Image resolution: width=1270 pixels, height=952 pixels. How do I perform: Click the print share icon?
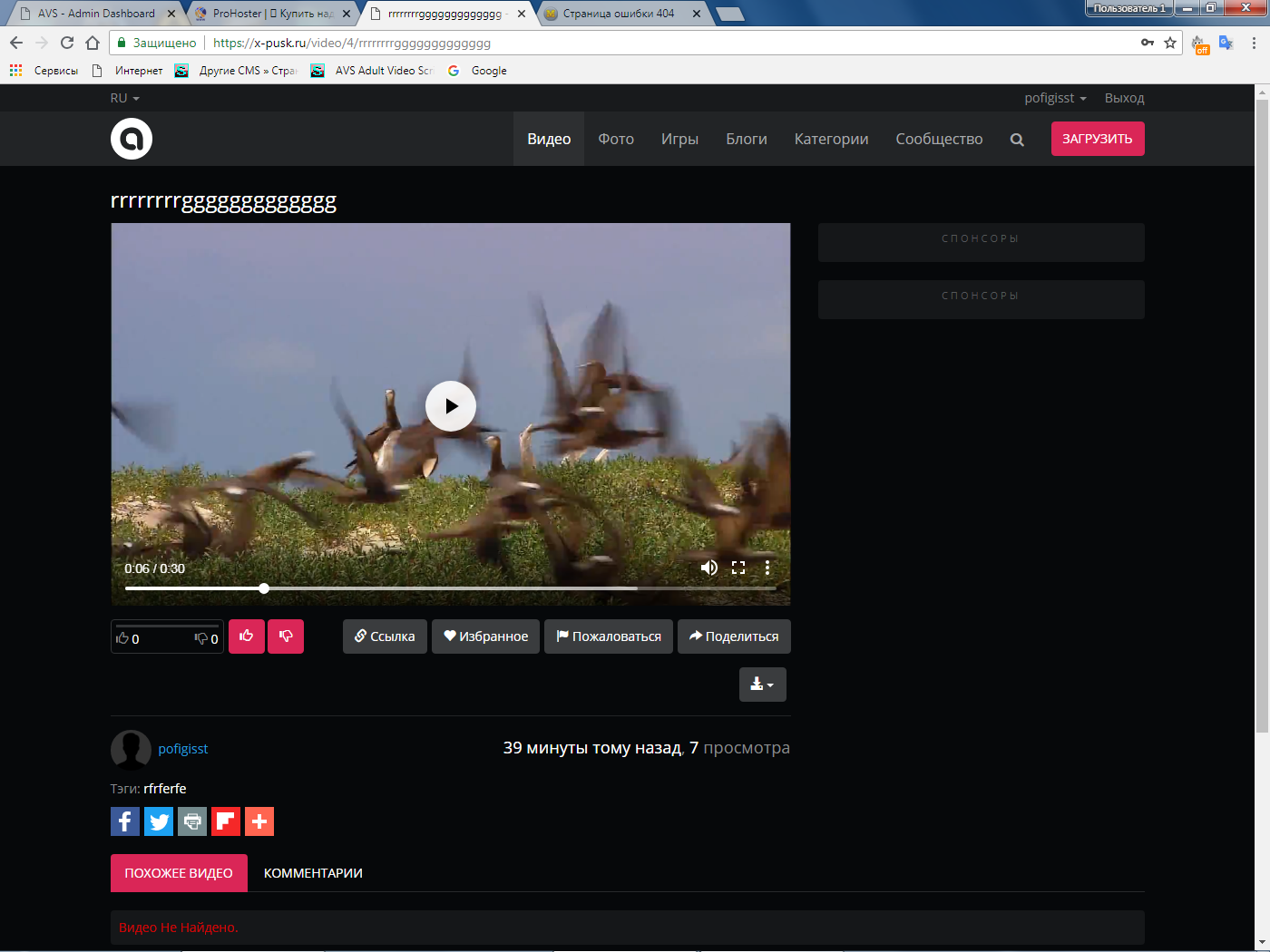point(192,821)
